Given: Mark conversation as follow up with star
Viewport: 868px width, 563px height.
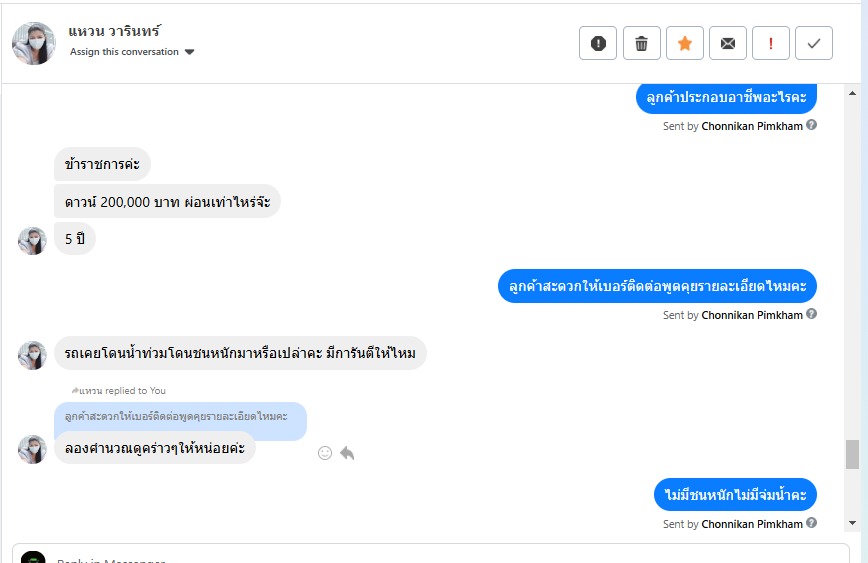Looking at the screenshot, I should point(685,43).
